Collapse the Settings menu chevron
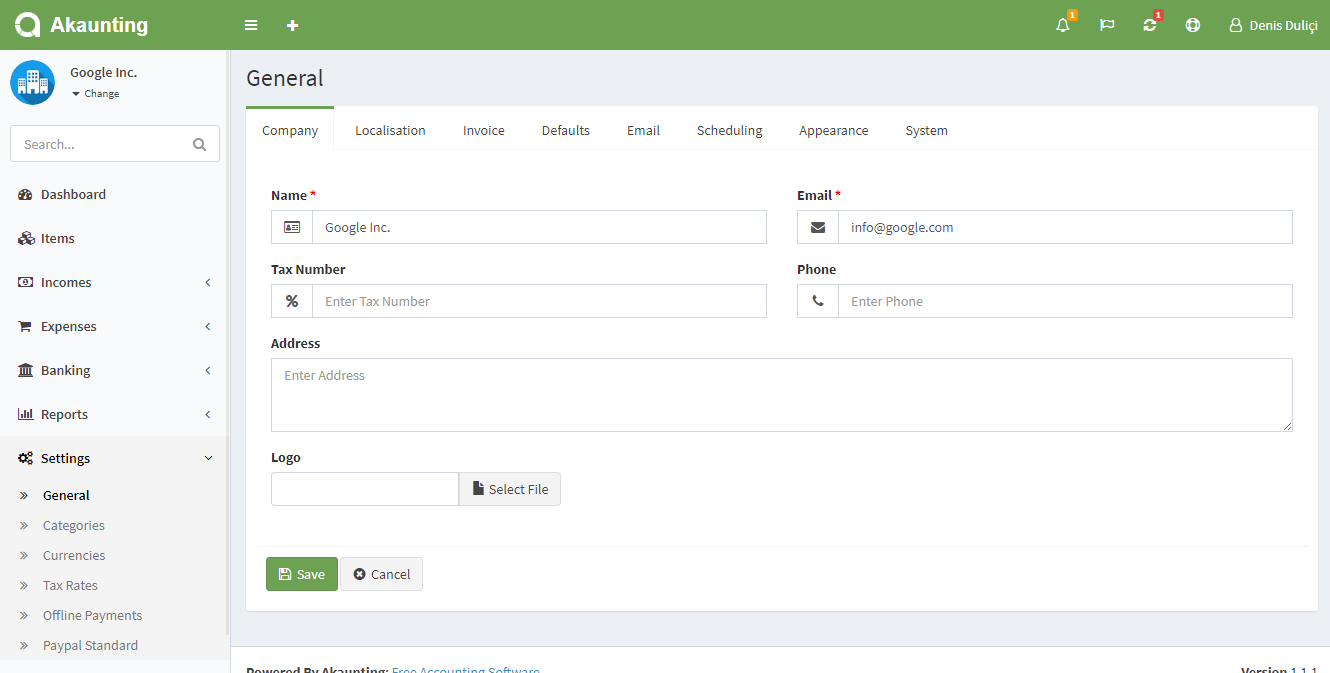The height and width of the screenshot is (673, 1330). [208, 458]
